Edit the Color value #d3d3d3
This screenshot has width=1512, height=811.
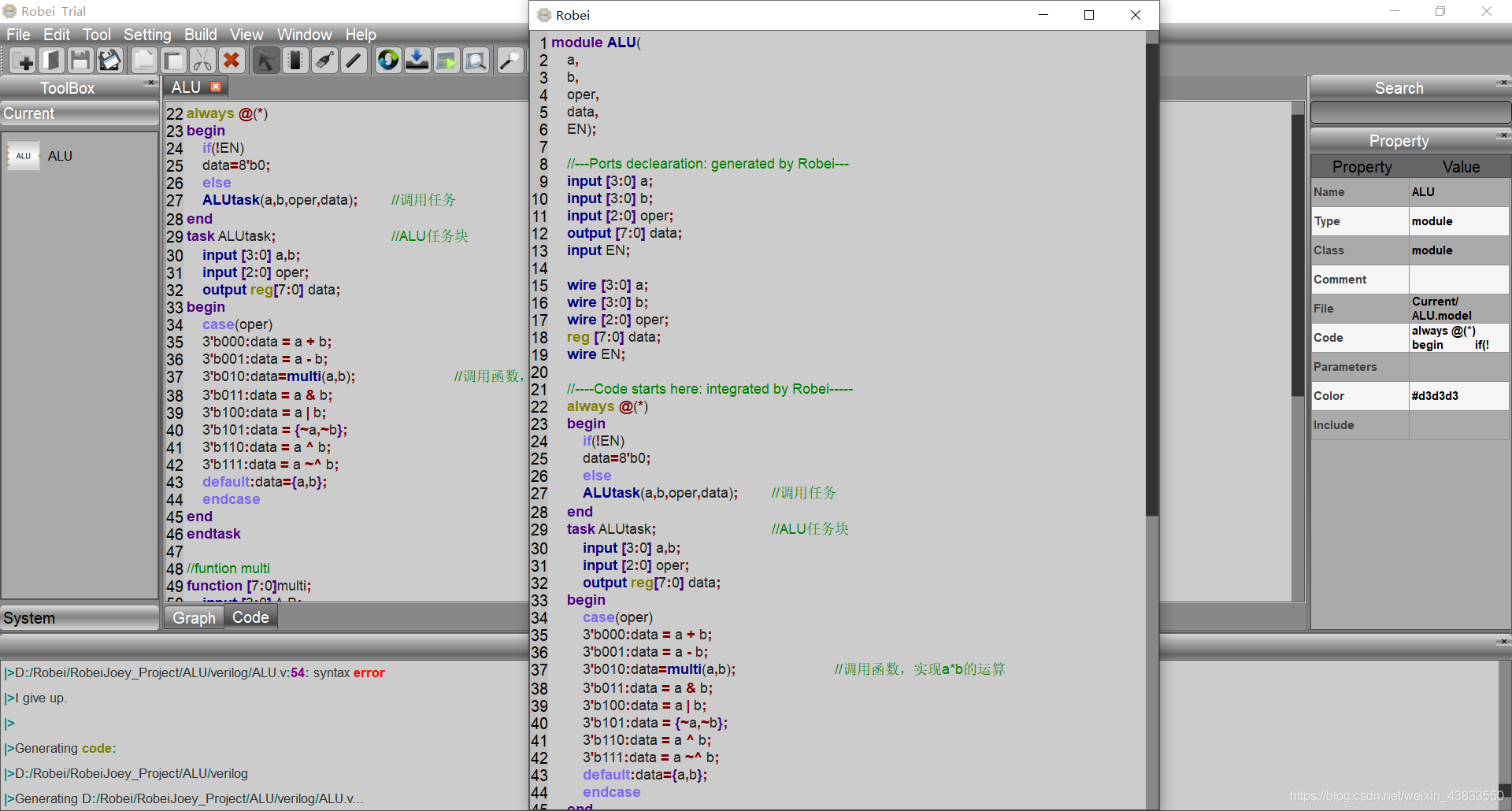coord(1458,395)
